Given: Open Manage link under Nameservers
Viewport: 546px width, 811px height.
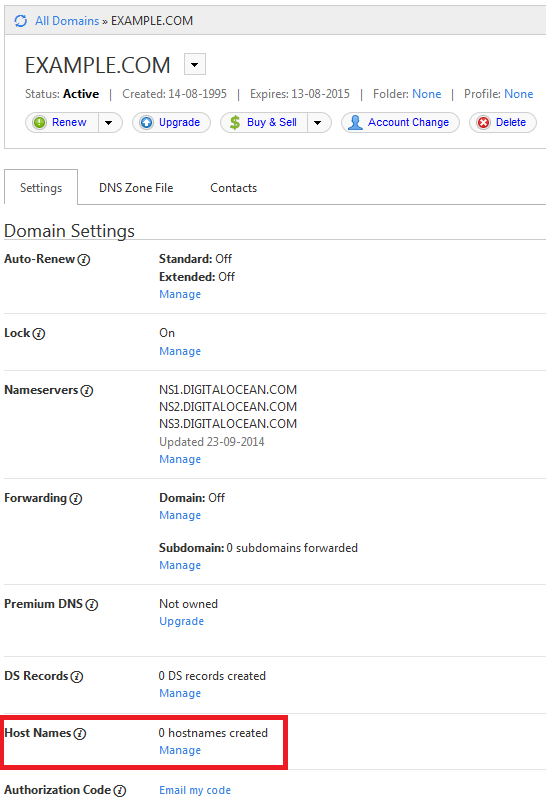Looking at the screenshot, I should (180, 459).
